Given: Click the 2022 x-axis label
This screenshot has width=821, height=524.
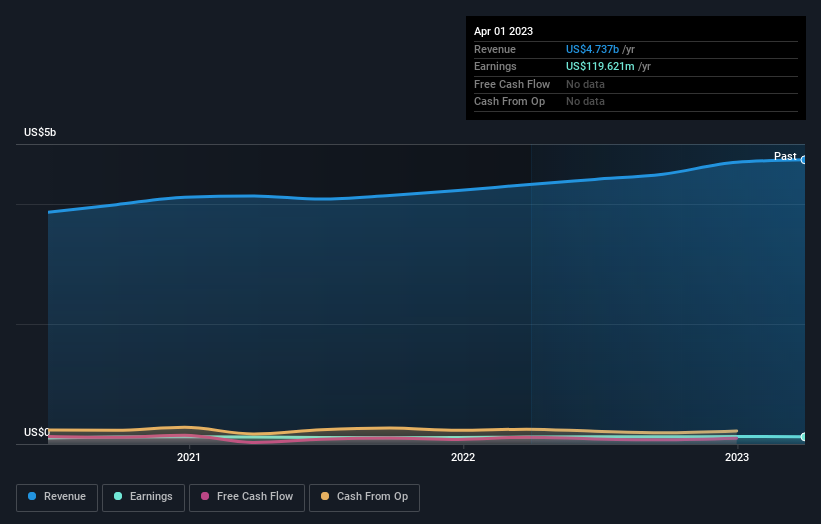Looking at the screenshot, I should tap(463, 457).
